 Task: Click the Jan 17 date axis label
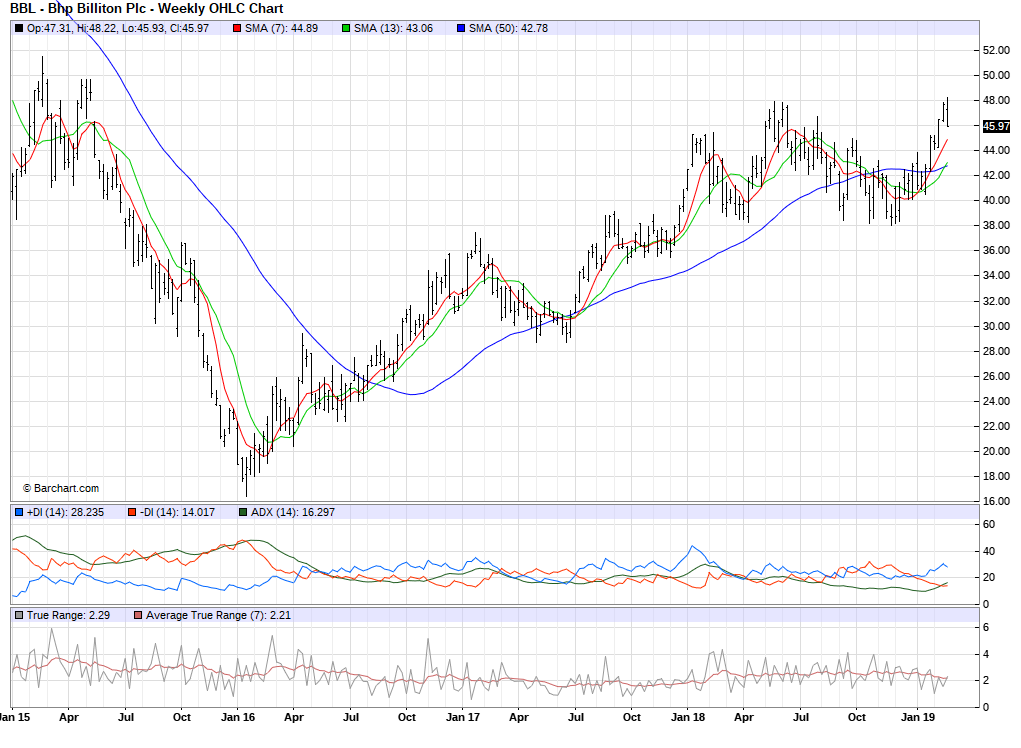(465, 717)
